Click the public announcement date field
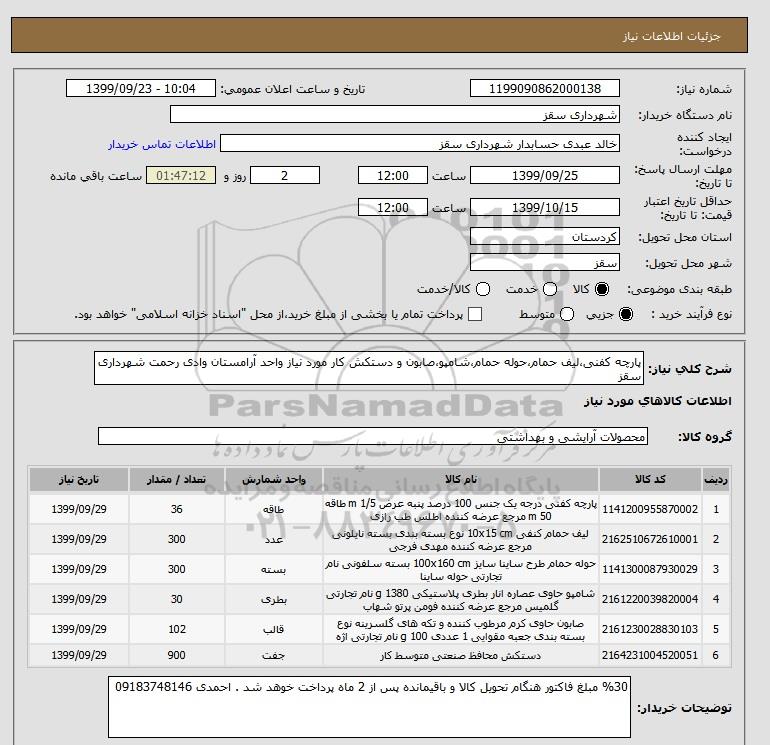The image size is (770, 745). click(140, 88)
